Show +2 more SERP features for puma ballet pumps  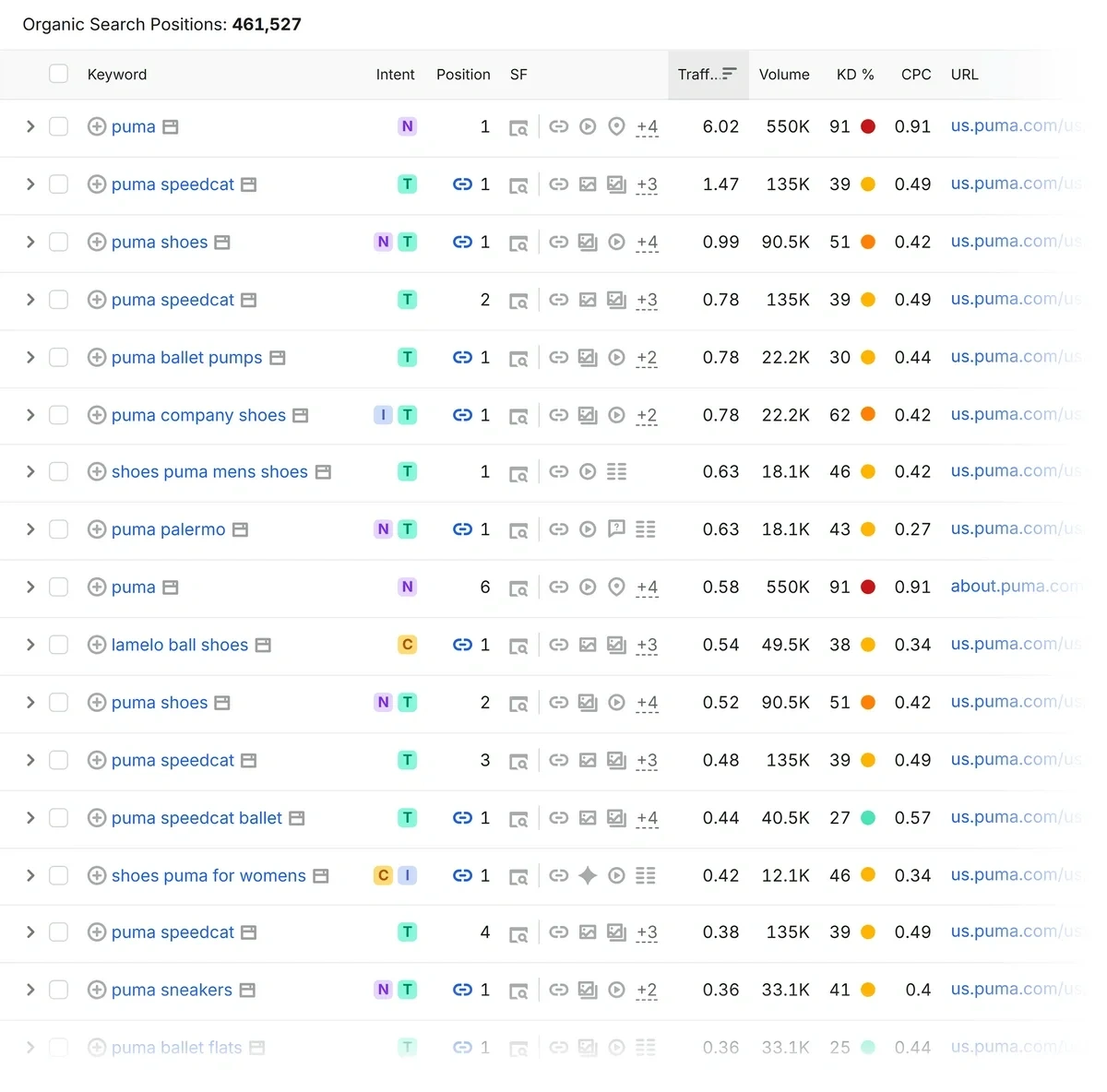pyautogui.click(x=647, y=358)
